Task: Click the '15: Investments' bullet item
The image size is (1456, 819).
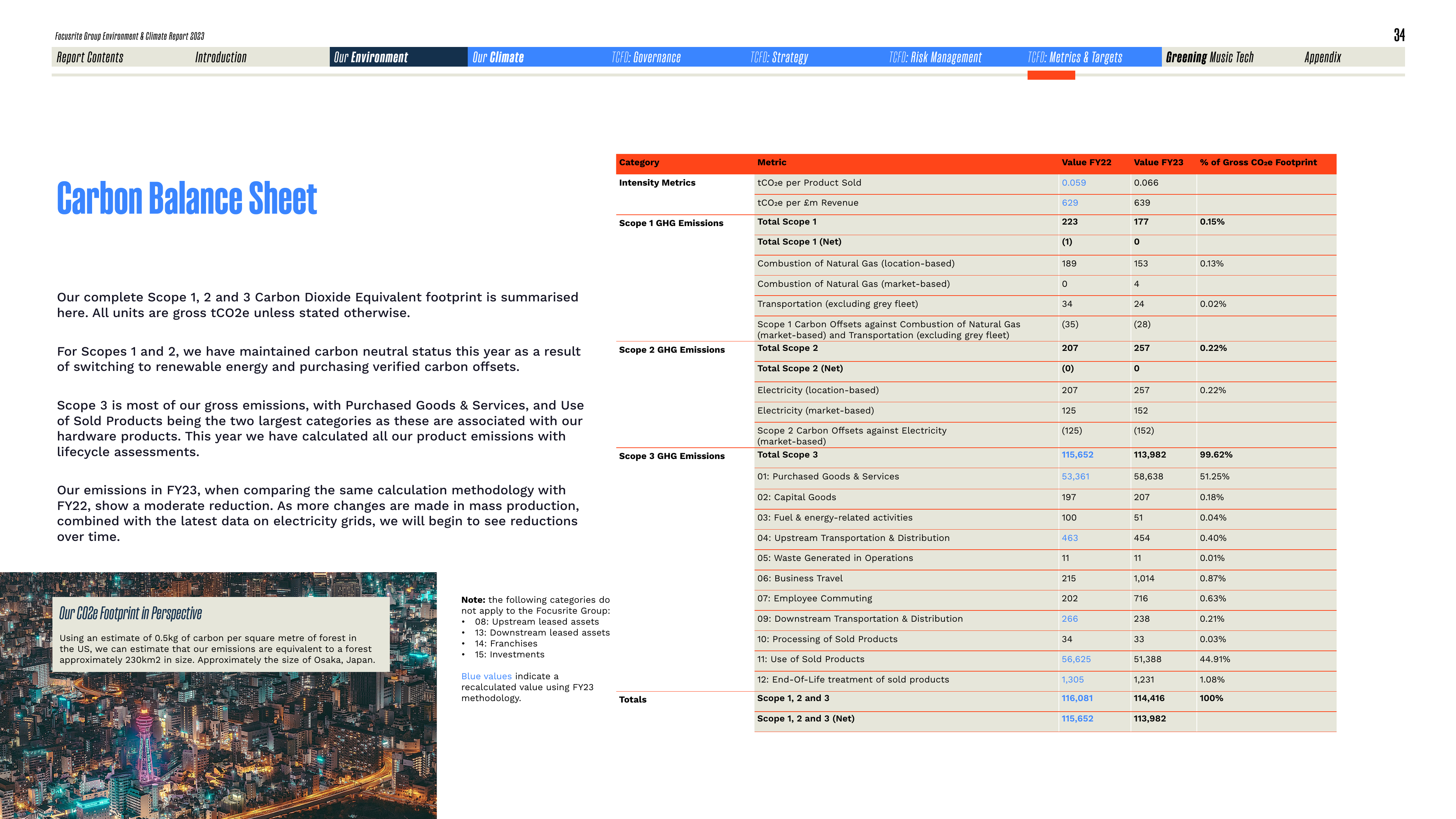Action: 509,654
